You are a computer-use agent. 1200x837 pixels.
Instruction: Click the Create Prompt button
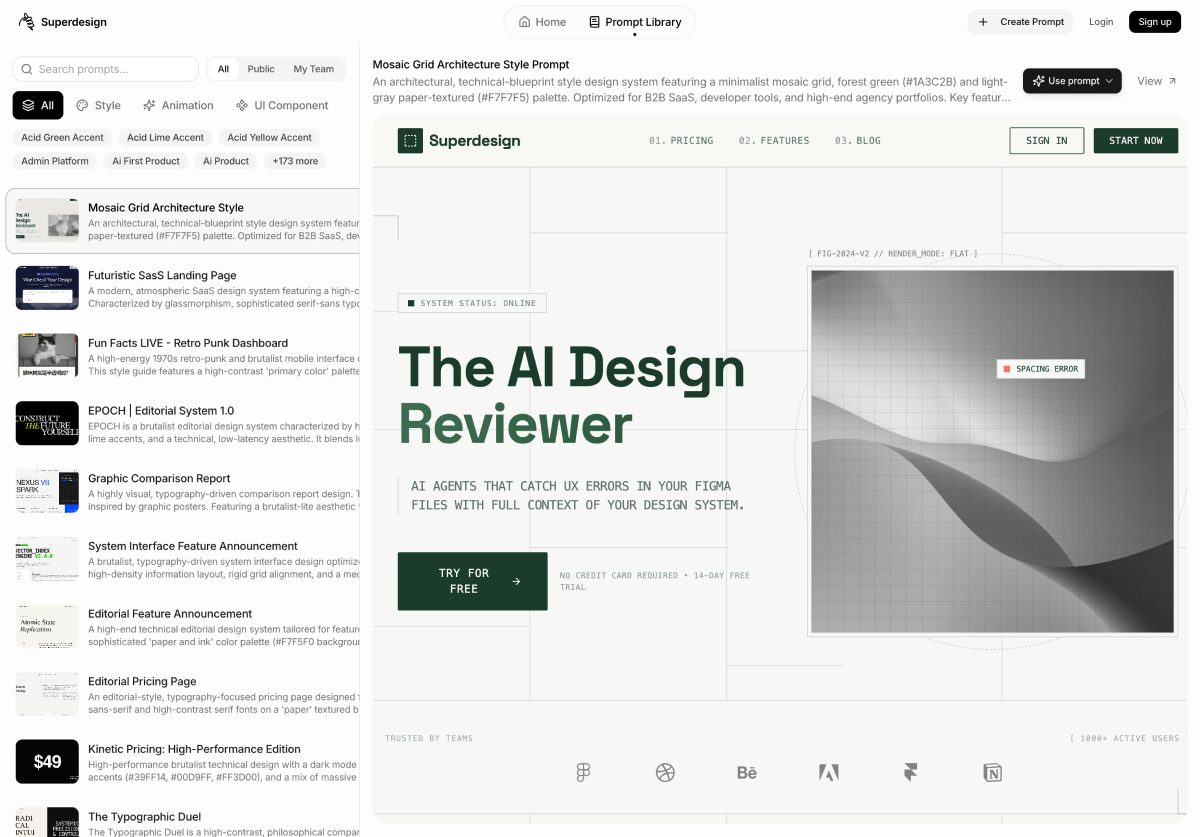pyautogui.click(x=1020, y=22)
